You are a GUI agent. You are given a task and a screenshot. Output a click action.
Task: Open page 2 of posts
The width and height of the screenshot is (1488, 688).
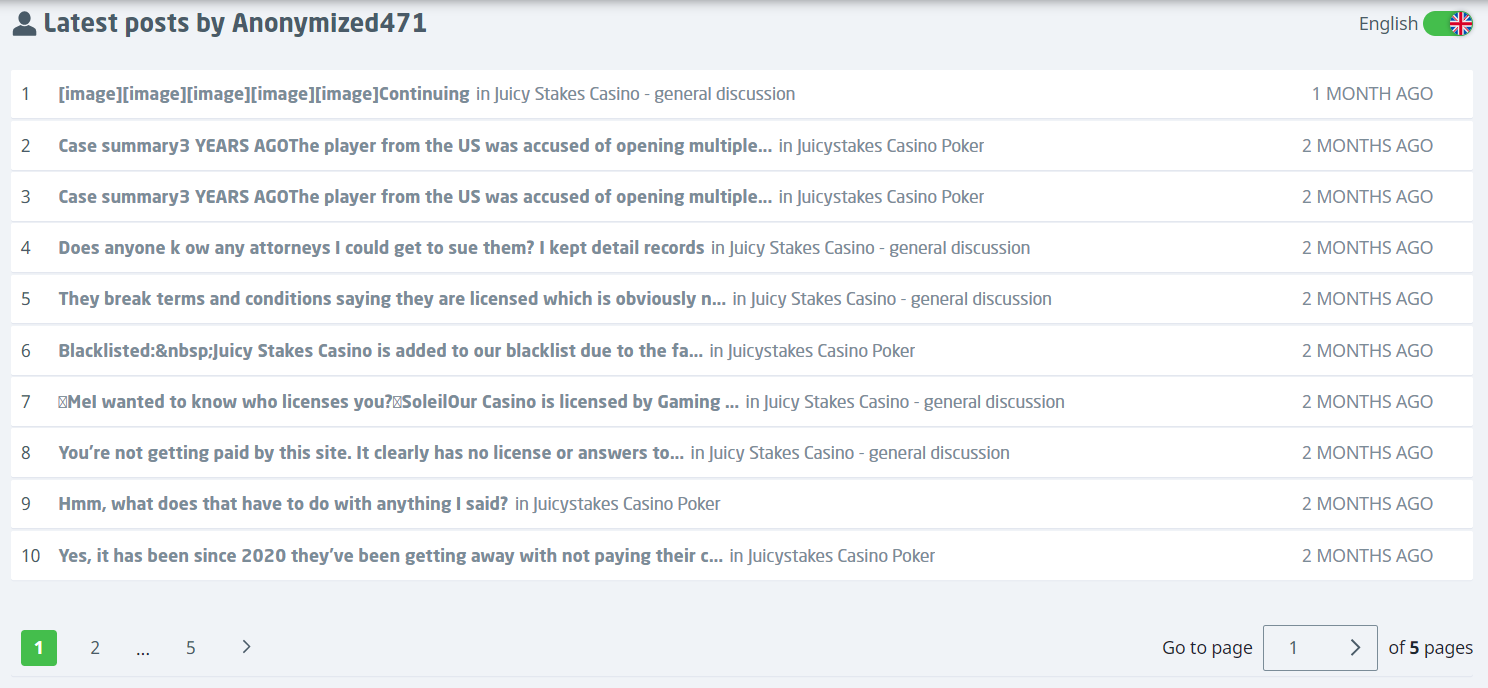95,648
